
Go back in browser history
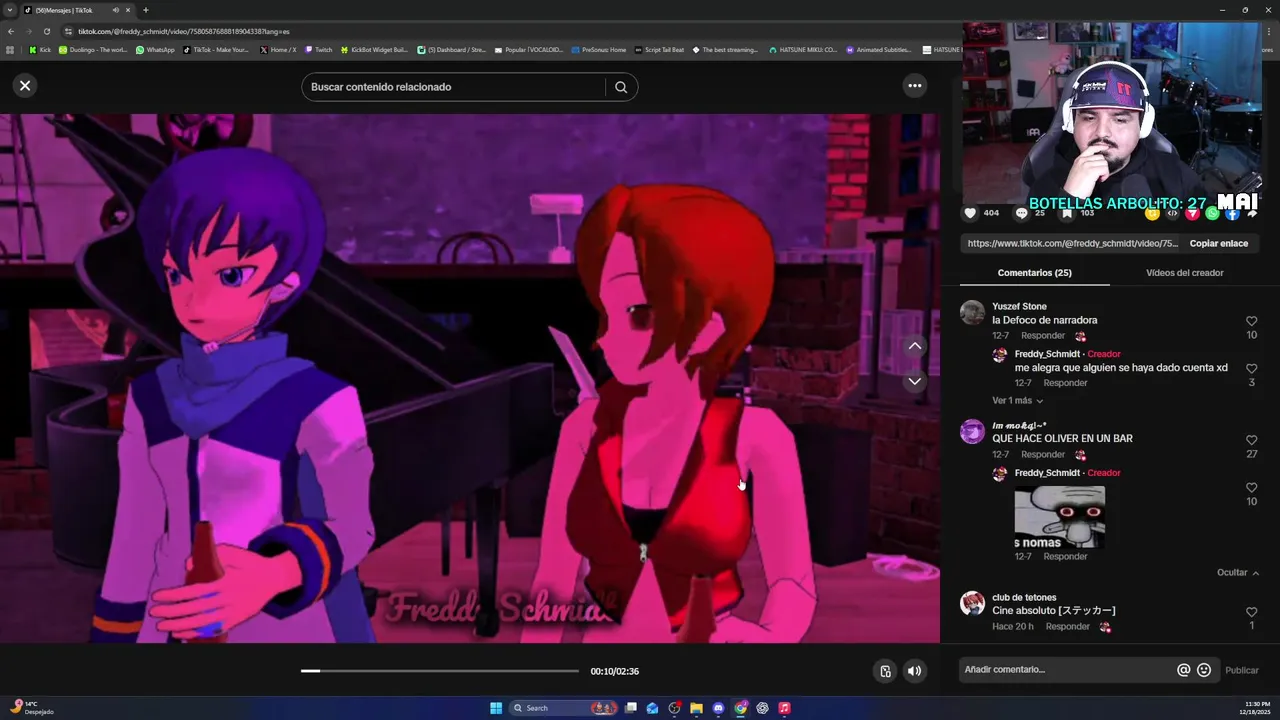(x=11, y=31)
